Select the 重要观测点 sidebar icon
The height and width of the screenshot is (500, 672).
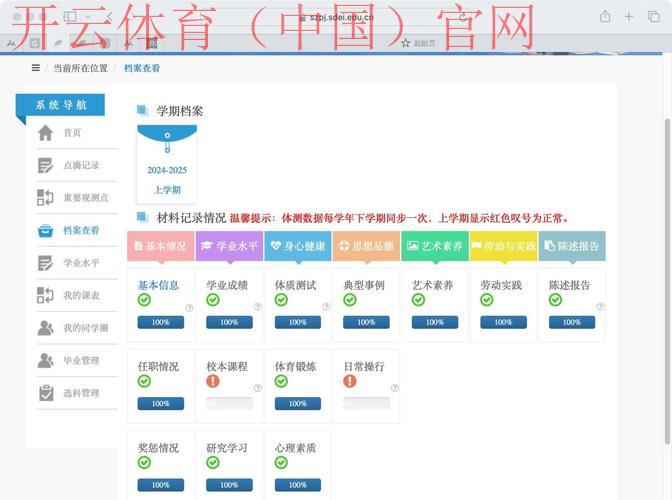tap(45, 198)
